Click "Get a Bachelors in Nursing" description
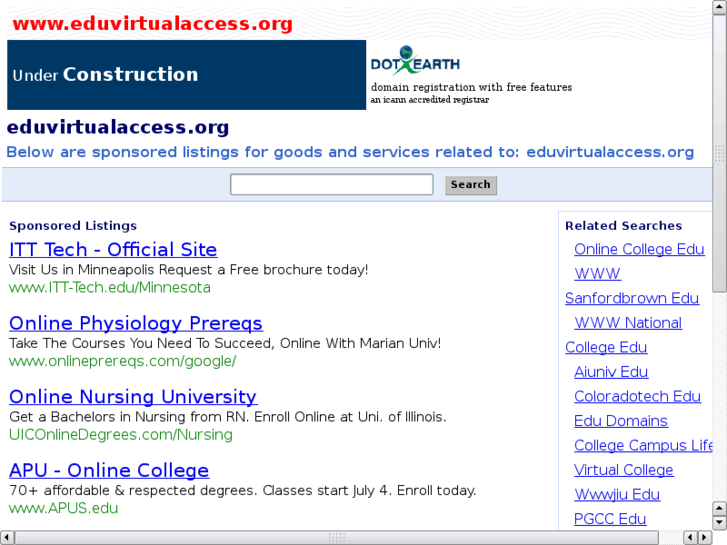The width and height of the screenshot is (727, 545). [x=228, y=417]
